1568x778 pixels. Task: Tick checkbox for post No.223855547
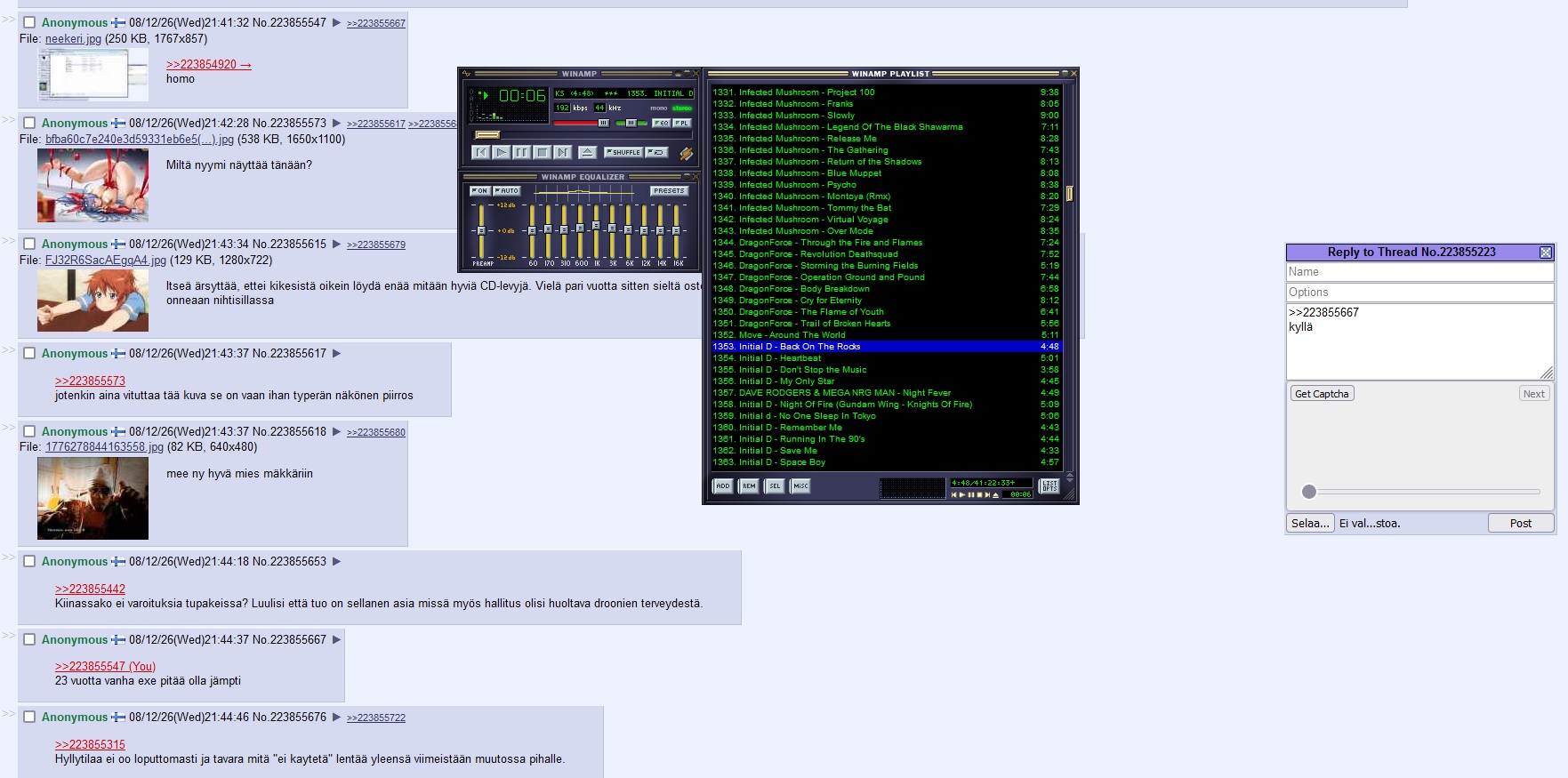[29, 22]
